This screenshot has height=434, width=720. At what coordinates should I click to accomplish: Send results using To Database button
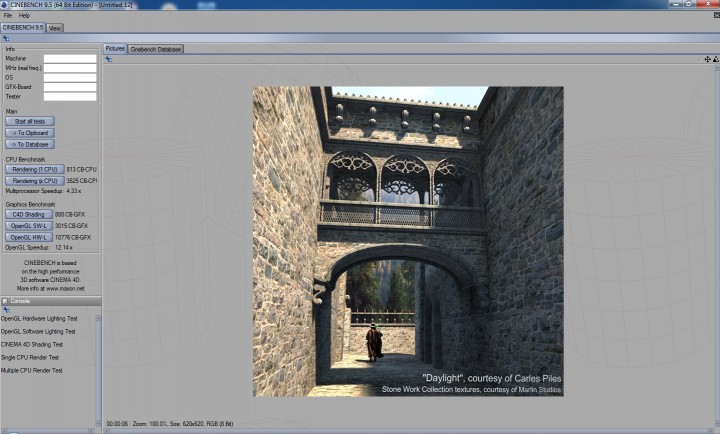30,144
